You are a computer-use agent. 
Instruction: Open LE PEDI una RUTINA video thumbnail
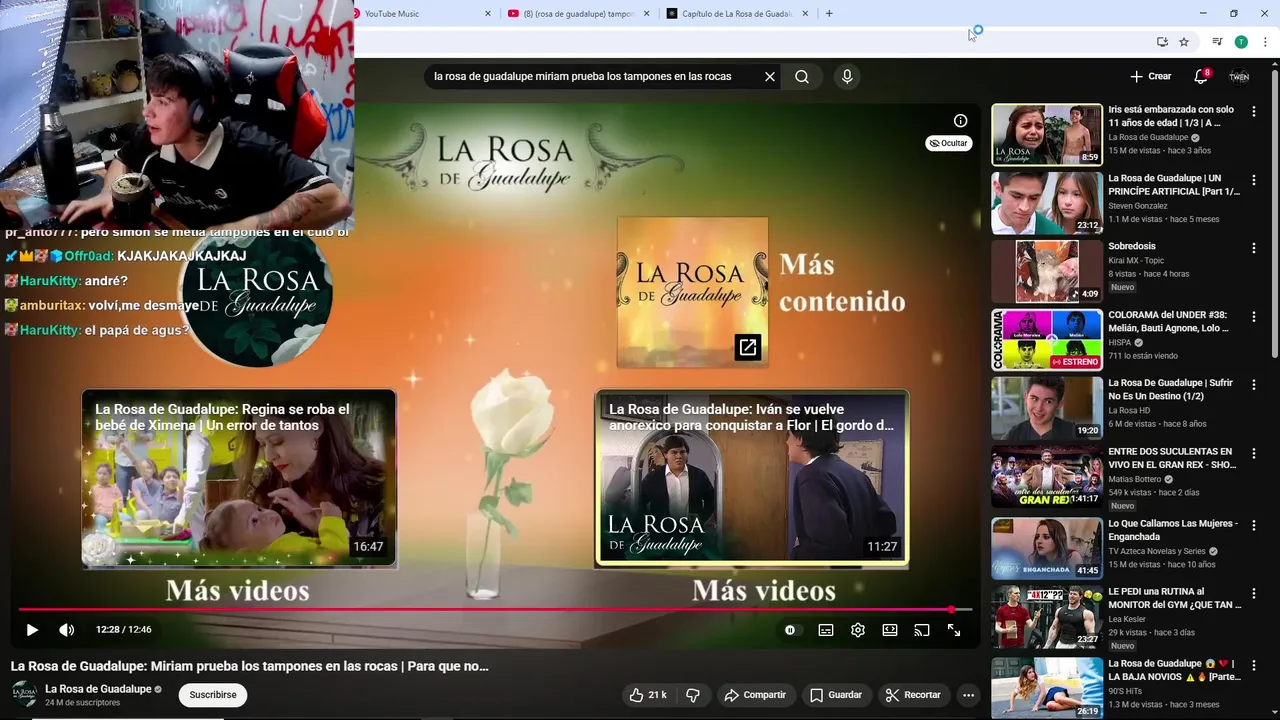pos(1047,616)
